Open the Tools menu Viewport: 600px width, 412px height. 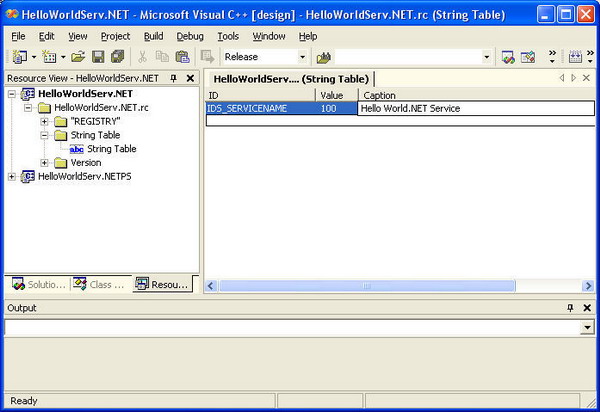228,36
